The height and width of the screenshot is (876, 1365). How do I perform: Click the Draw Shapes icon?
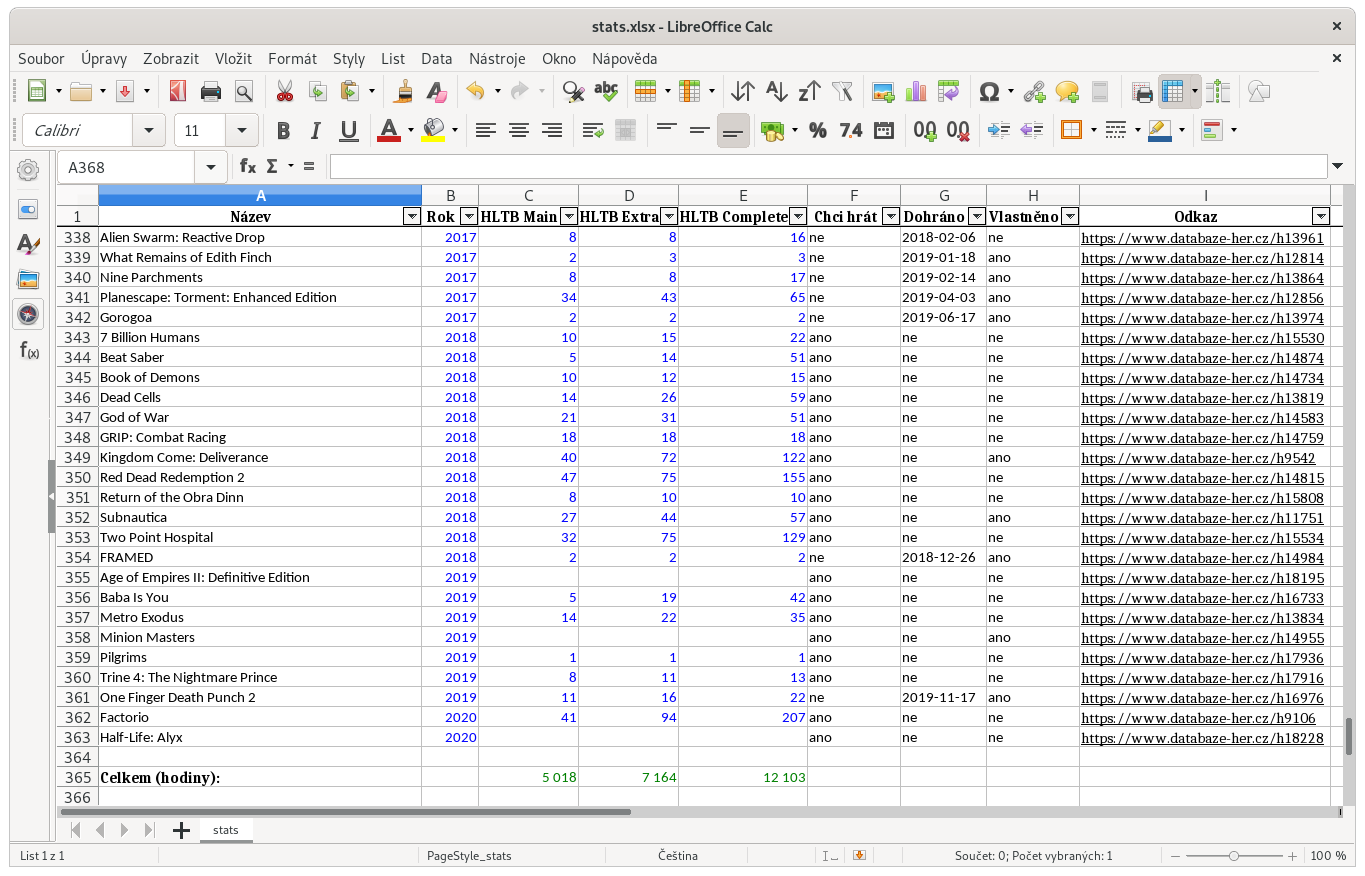1259,92
